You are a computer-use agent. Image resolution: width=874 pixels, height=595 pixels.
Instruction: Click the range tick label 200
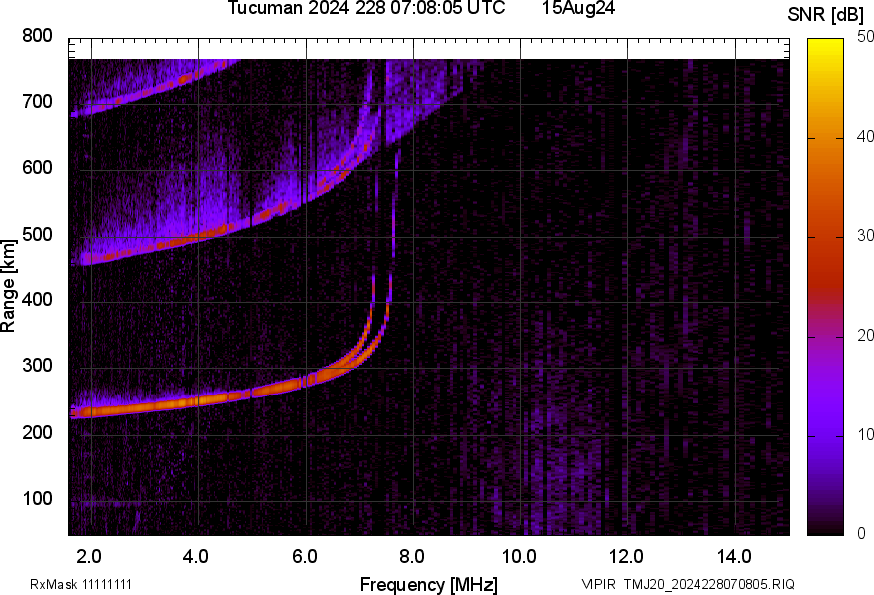tap(37, 432)
